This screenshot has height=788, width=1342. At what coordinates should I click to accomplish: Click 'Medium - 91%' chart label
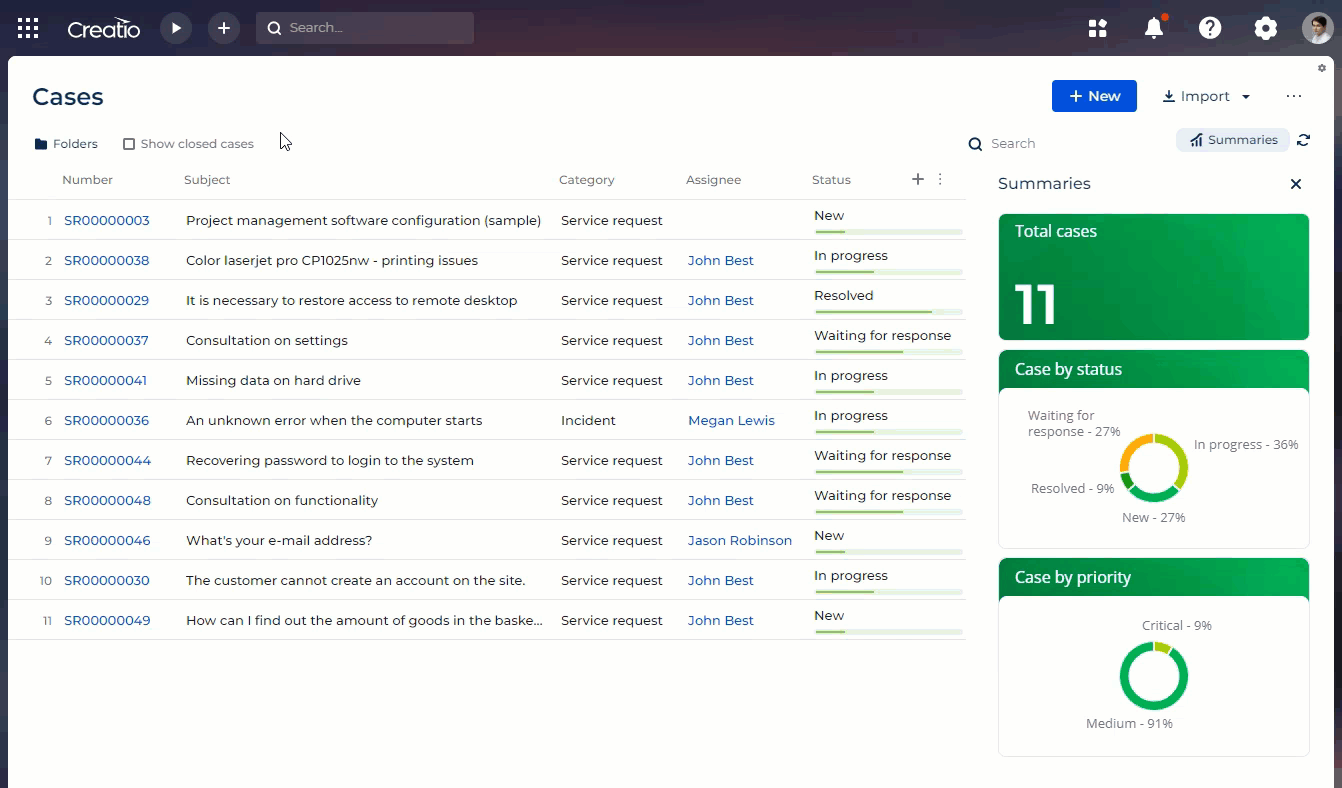[x=1129, y=724]
